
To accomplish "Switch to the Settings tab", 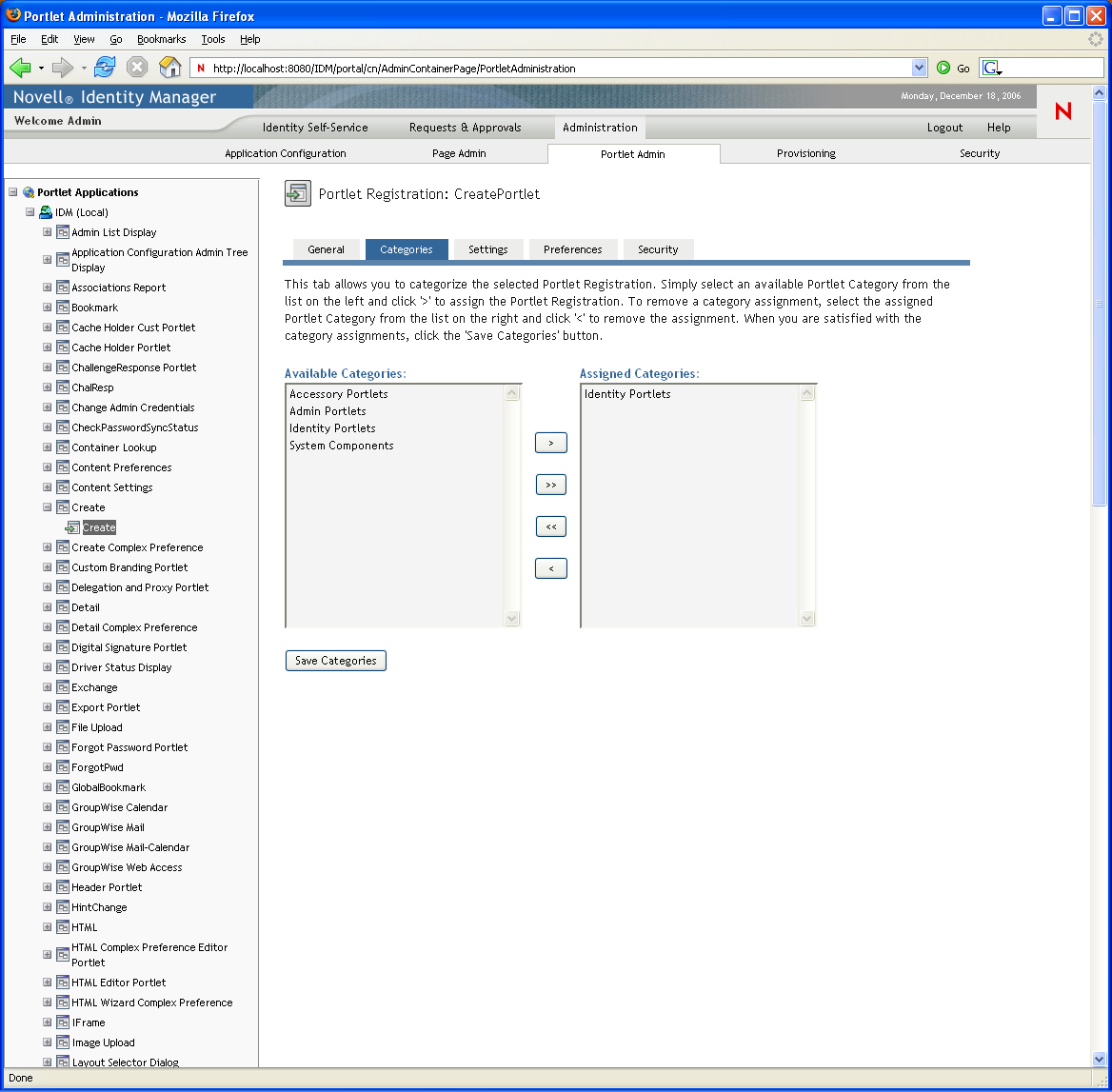I will point(487,249).
